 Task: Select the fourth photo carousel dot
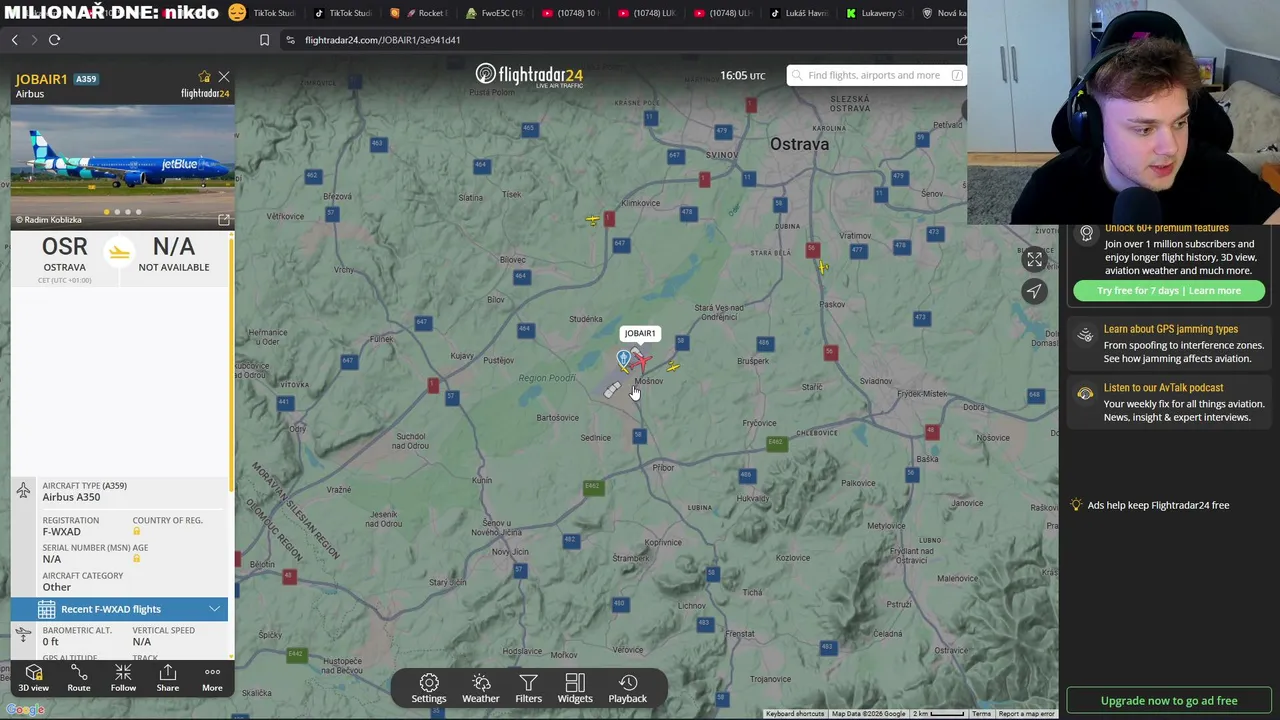[139, 212]
